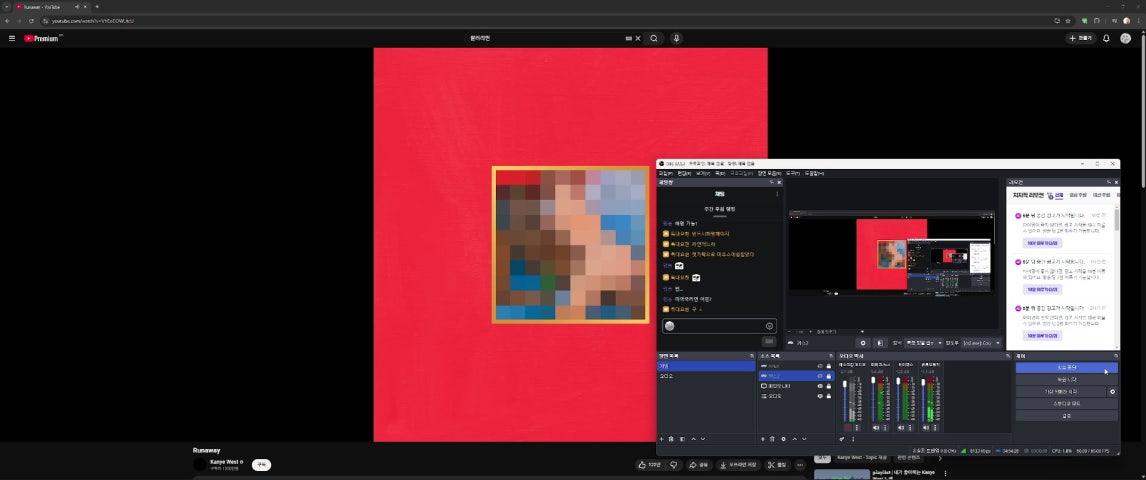Open the Edit menu in OBS
Image resolution: width=1146 pixels, height=480 pixels.
point(684,173)
